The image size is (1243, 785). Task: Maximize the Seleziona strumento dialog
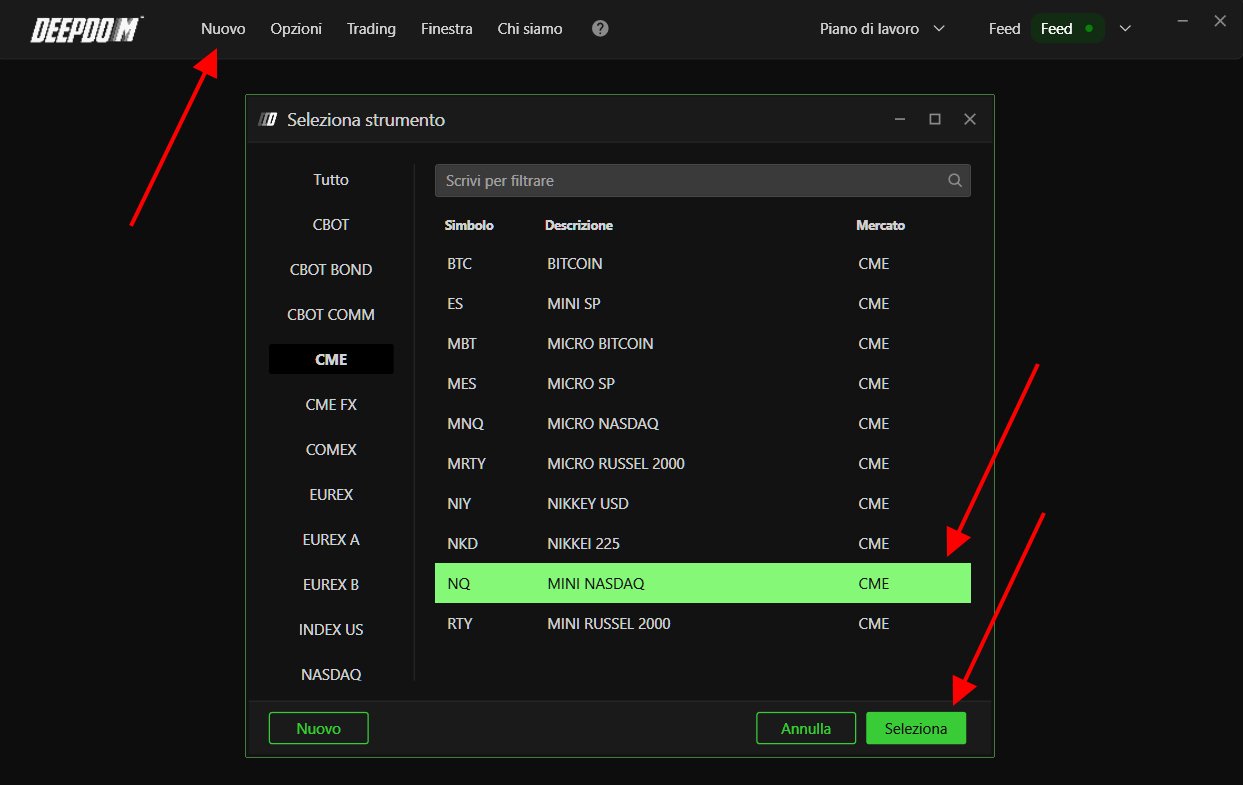935,119
